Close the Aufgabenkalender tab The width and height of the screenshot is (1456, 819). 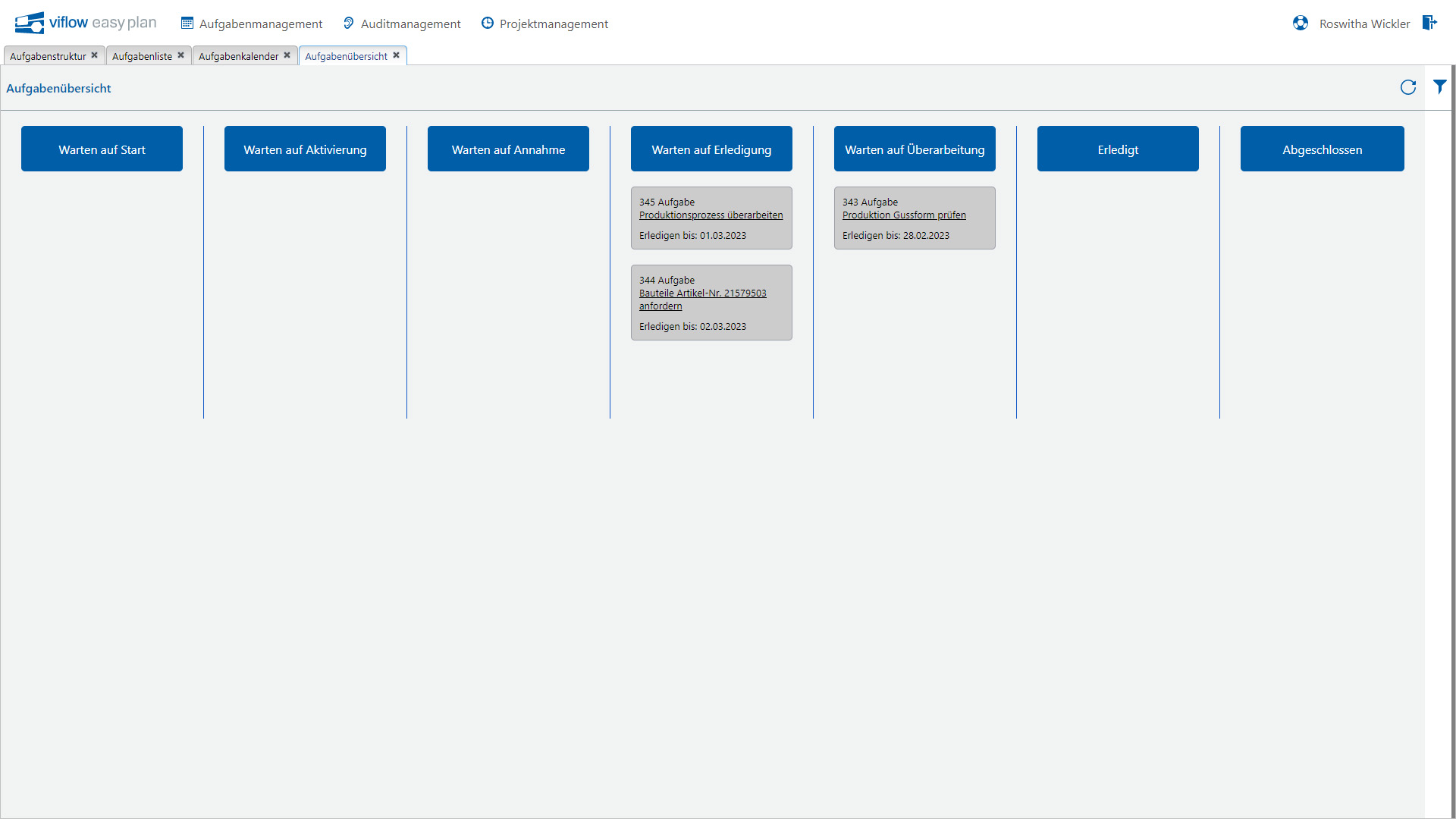(287, 55)
